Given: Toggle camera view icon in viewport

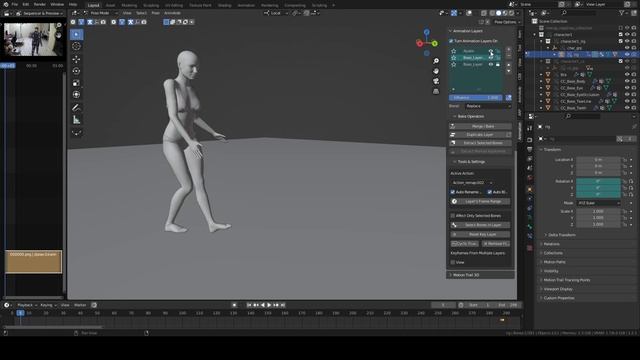Looking at the screenshot, I should click(436, 81).
